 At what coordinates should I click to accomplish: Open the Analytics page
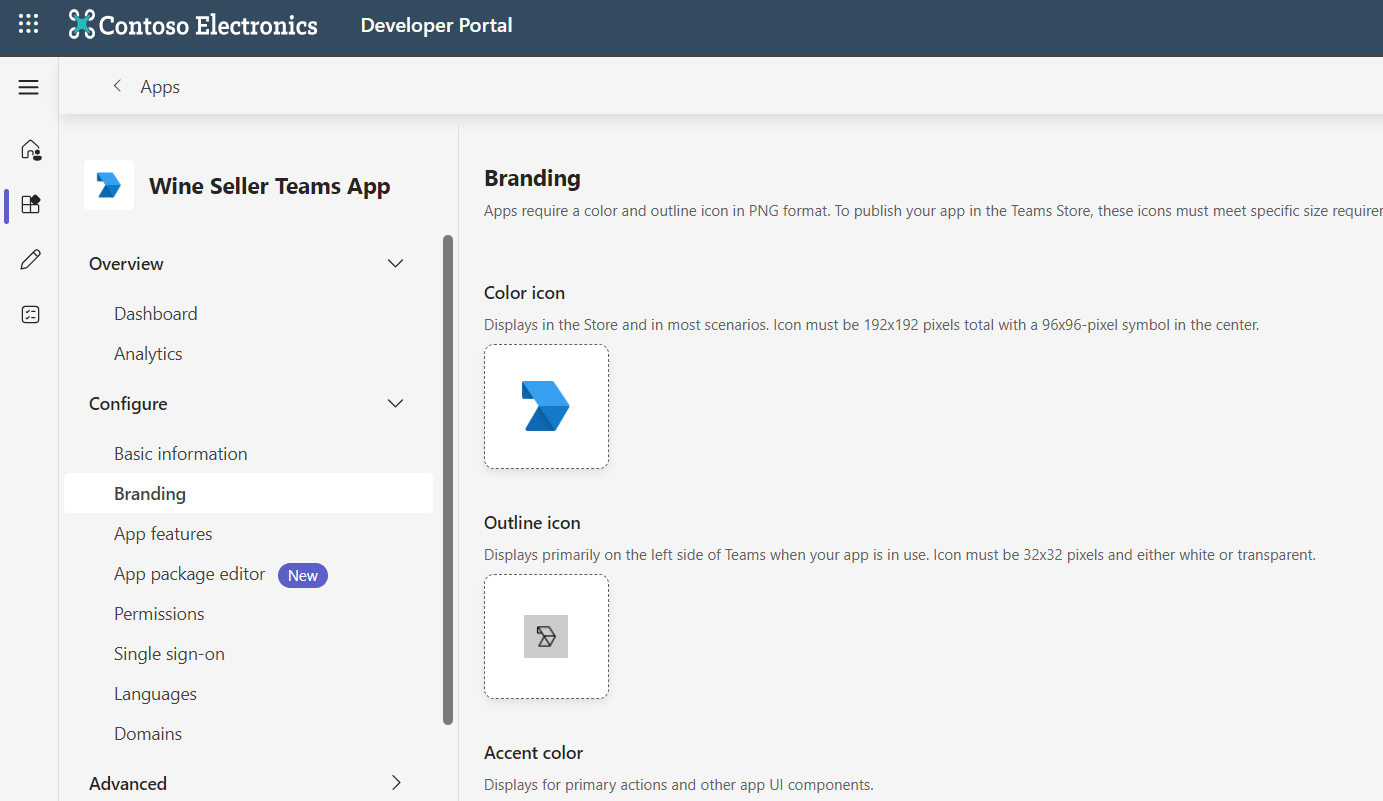click(148, 353)
